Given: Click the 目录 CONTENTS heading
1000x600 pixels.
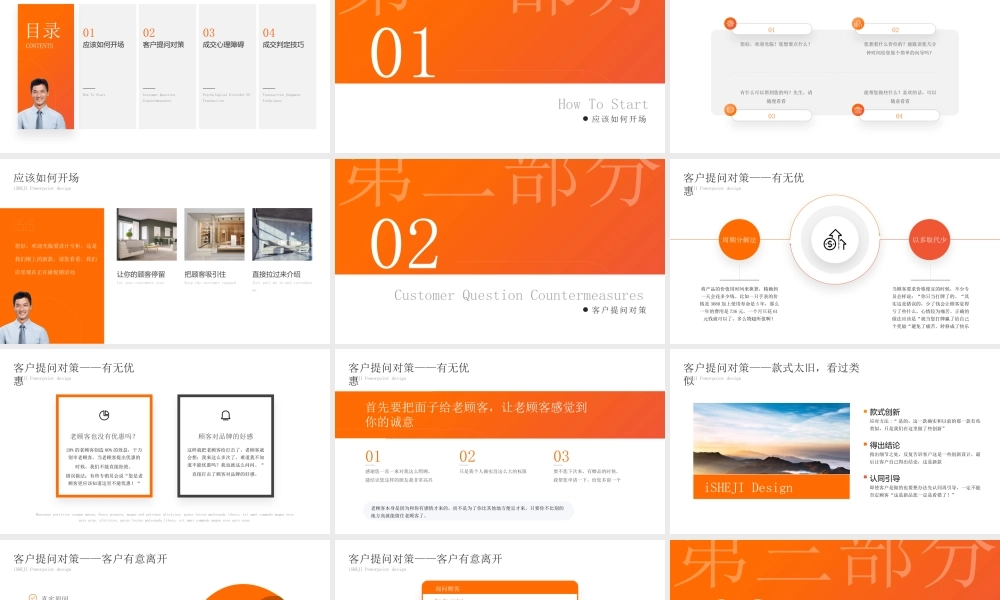Looking at the screenshot, I should click(x=43, y=34).
